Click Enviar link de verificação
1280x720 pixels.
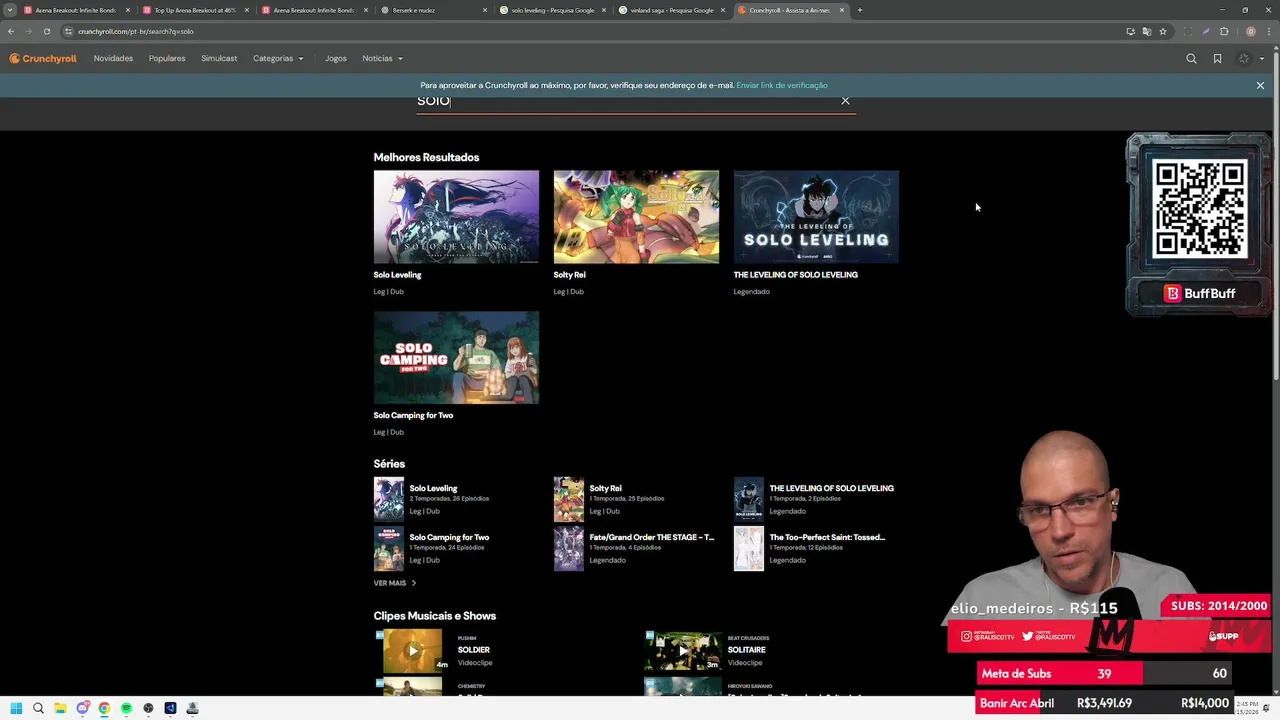pos(782,86)
